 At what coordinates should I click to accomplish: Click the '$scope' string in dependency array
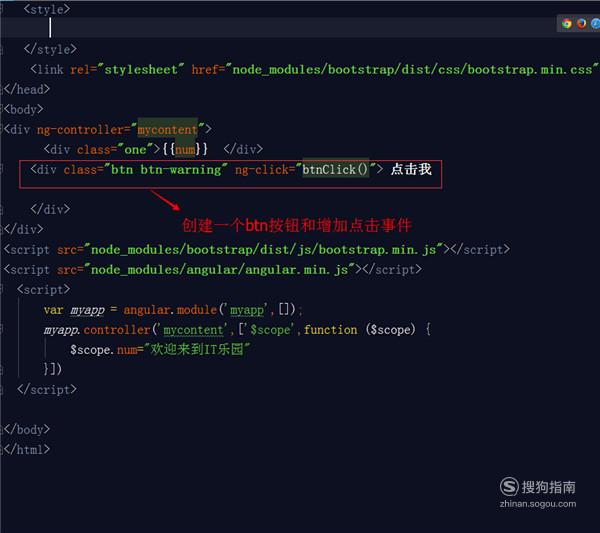270,330
